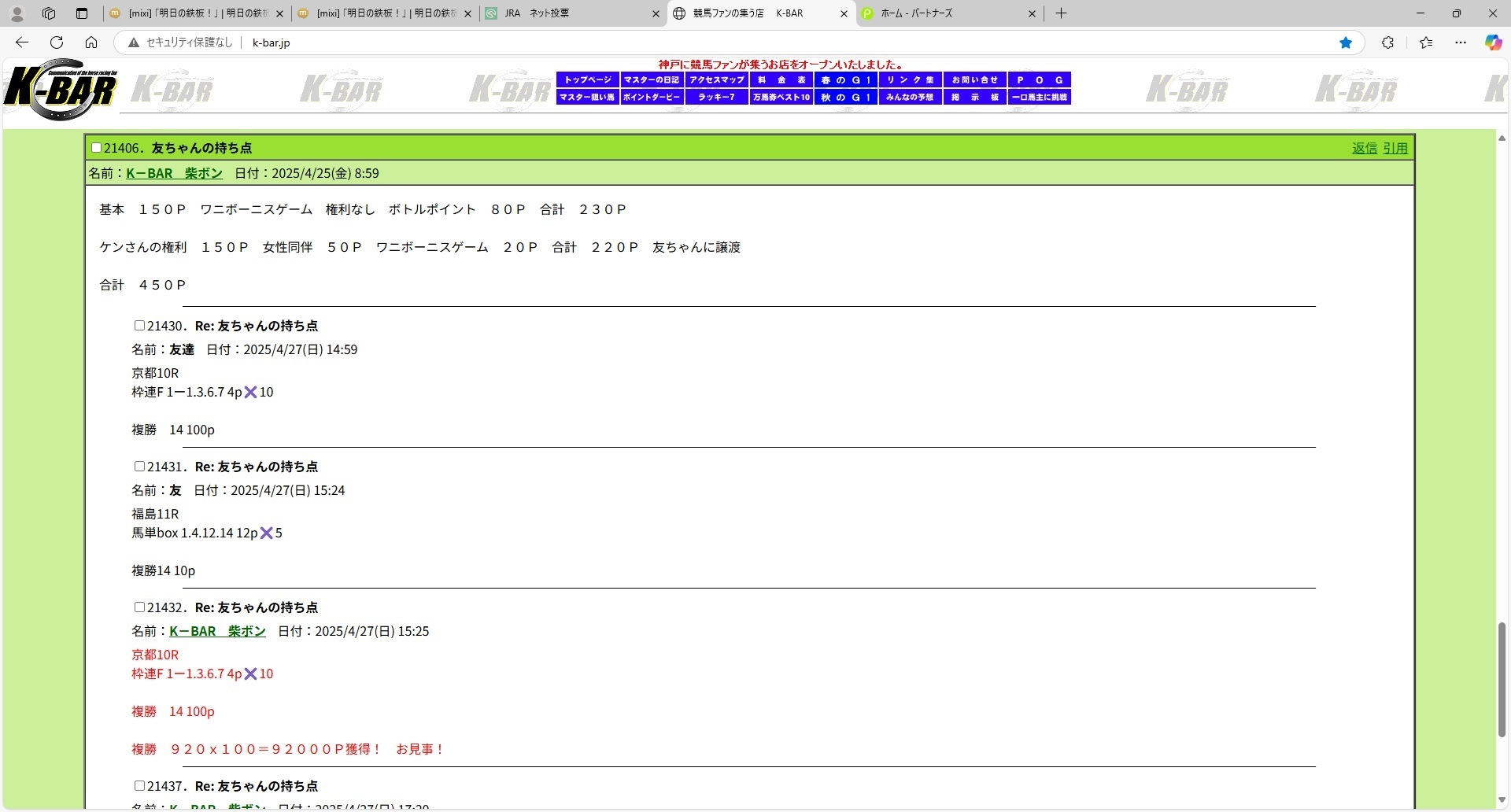Check the box for post 21430

click(139, 325)
